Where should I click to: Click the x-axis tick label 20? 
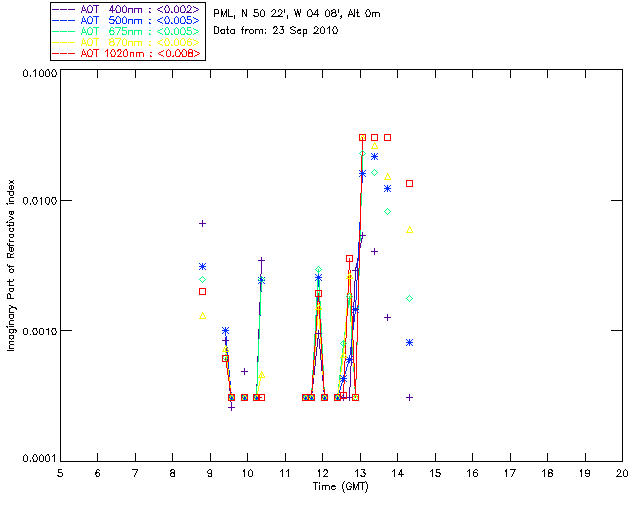pos(622,473)
